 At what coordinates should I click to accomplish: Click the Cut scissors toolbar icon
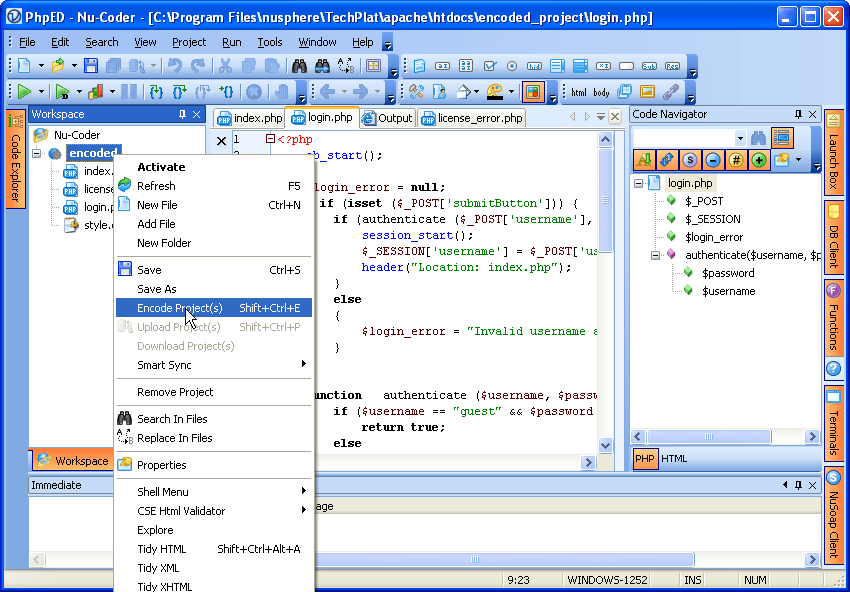225,66
